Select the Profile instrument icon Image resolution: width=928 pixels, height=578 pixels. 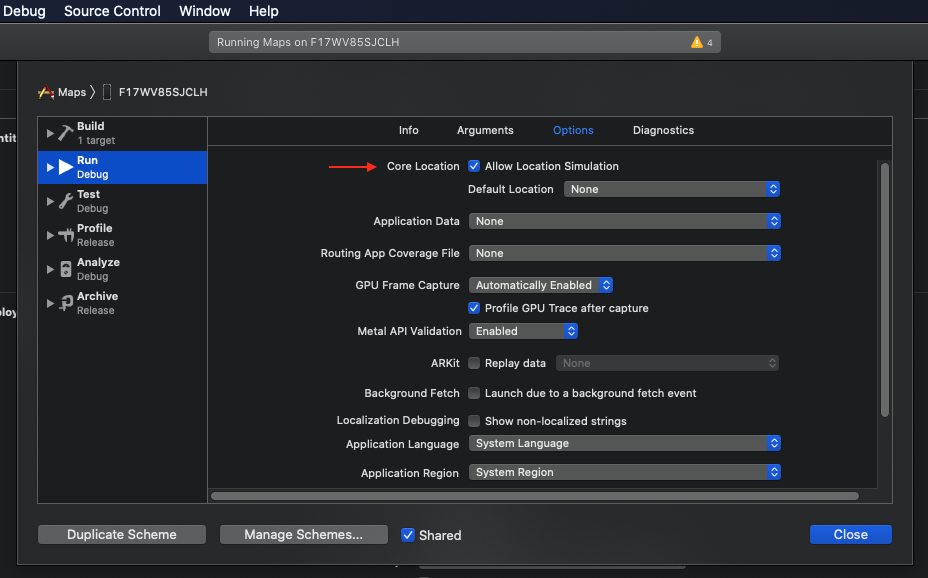[66, 235]
